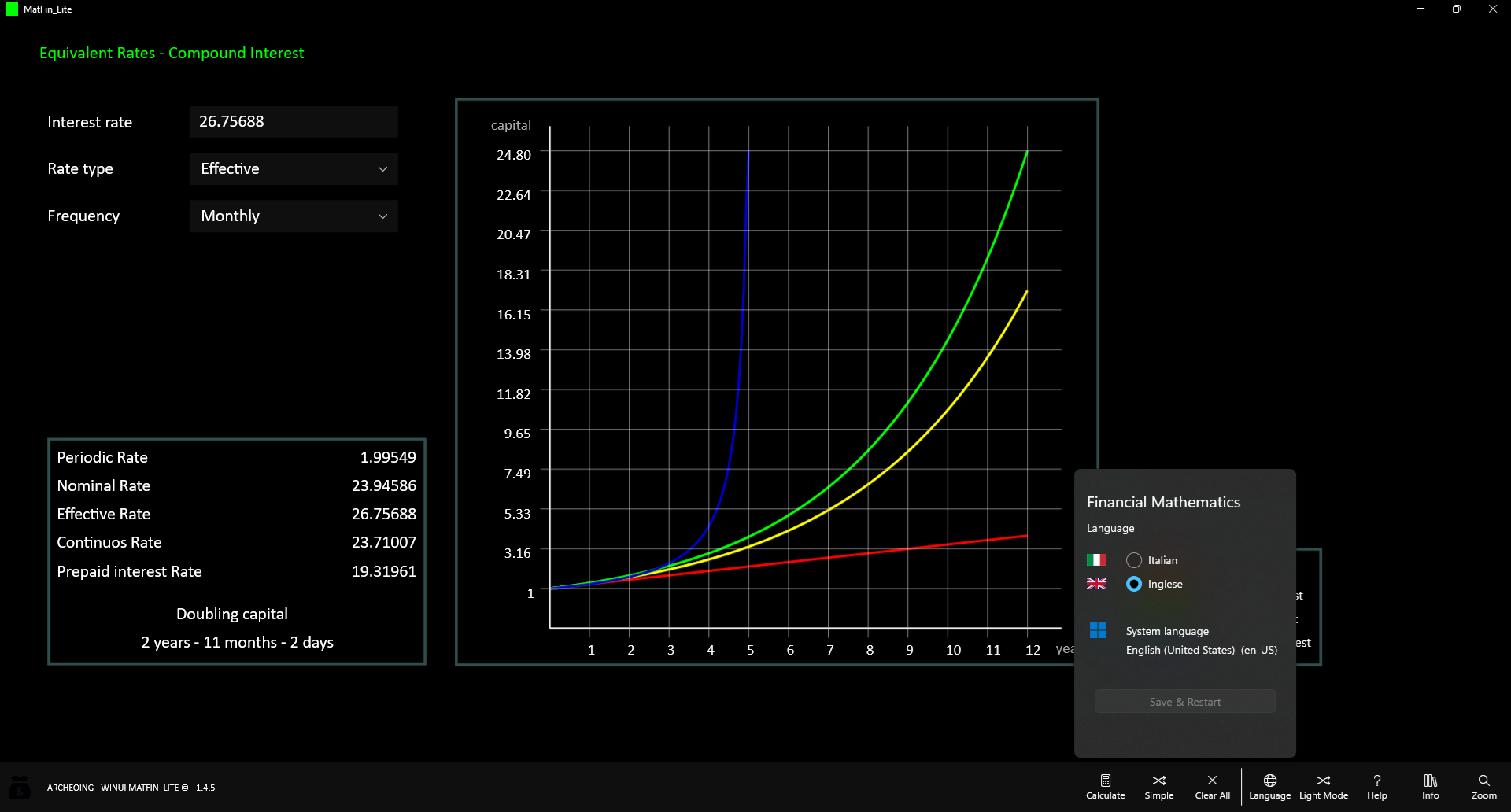Click the 24.80 capital axis label
This screenshot has height=812, width=1511.
coord(513,155)
